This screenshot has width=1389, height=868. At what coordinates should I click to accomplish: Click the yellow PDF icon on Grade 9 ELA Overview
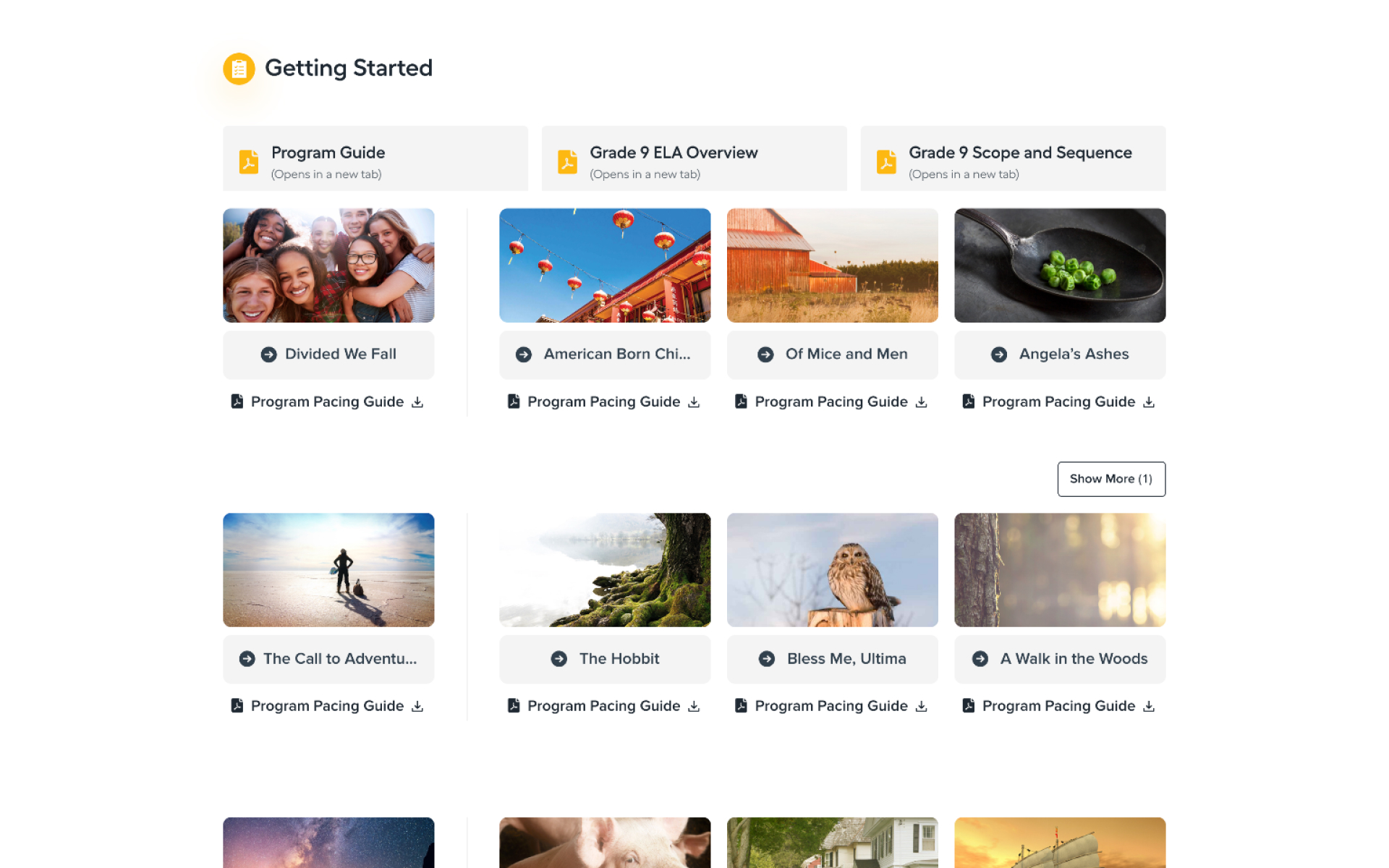point(568,162)
